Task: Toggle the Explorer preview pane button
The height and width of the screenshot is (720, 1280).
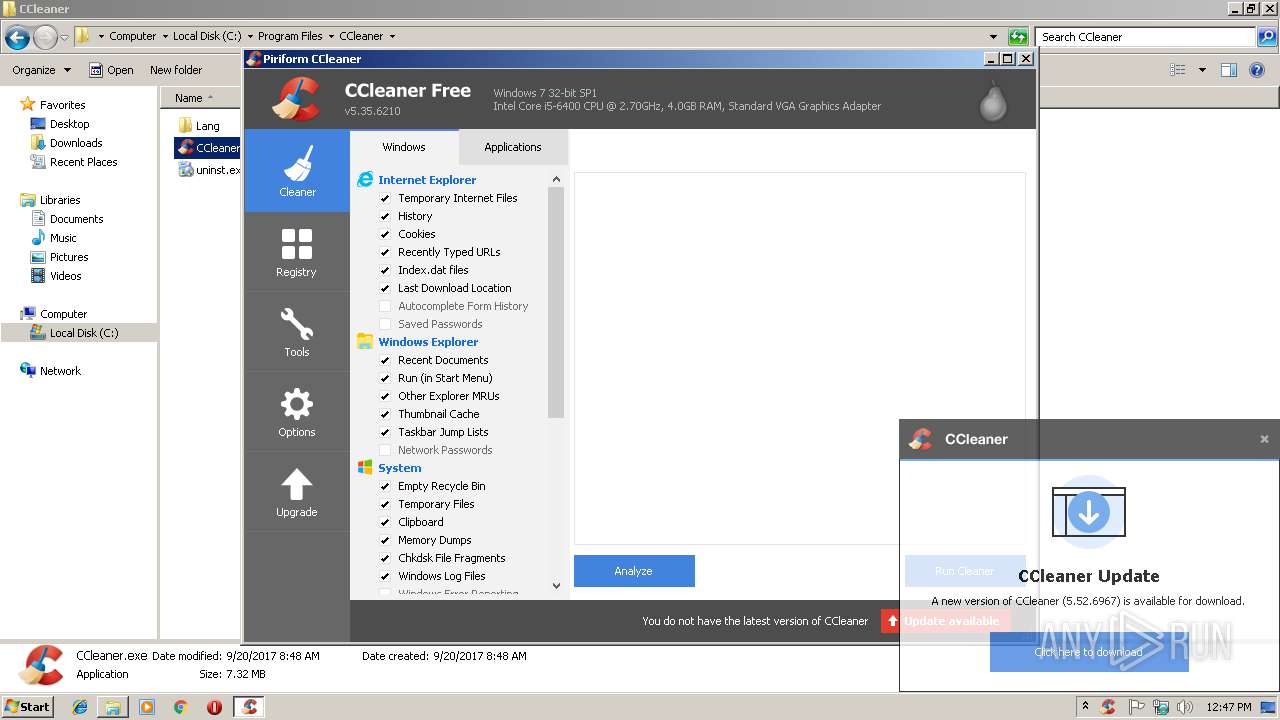Action: (x=1229, y=70)
